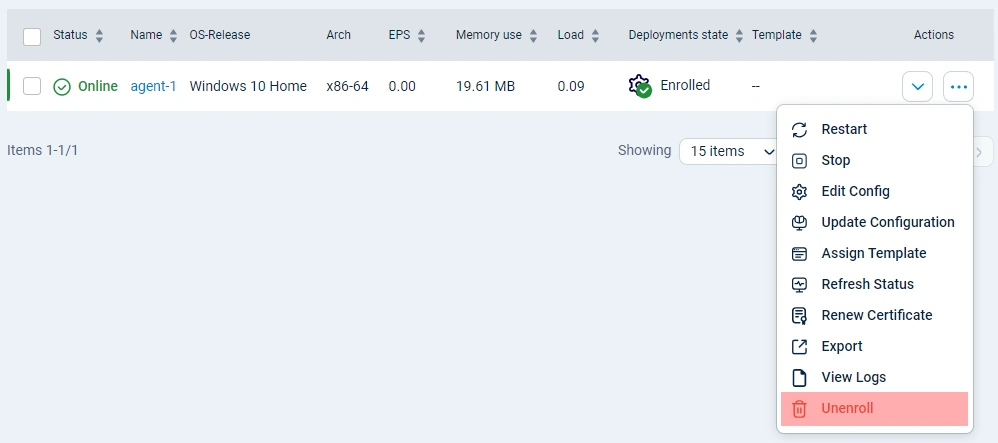Viewport: 998px width, 443px height.
Task: Click the Enrolled deployment state icon
Action: click(x=640, y=86)
